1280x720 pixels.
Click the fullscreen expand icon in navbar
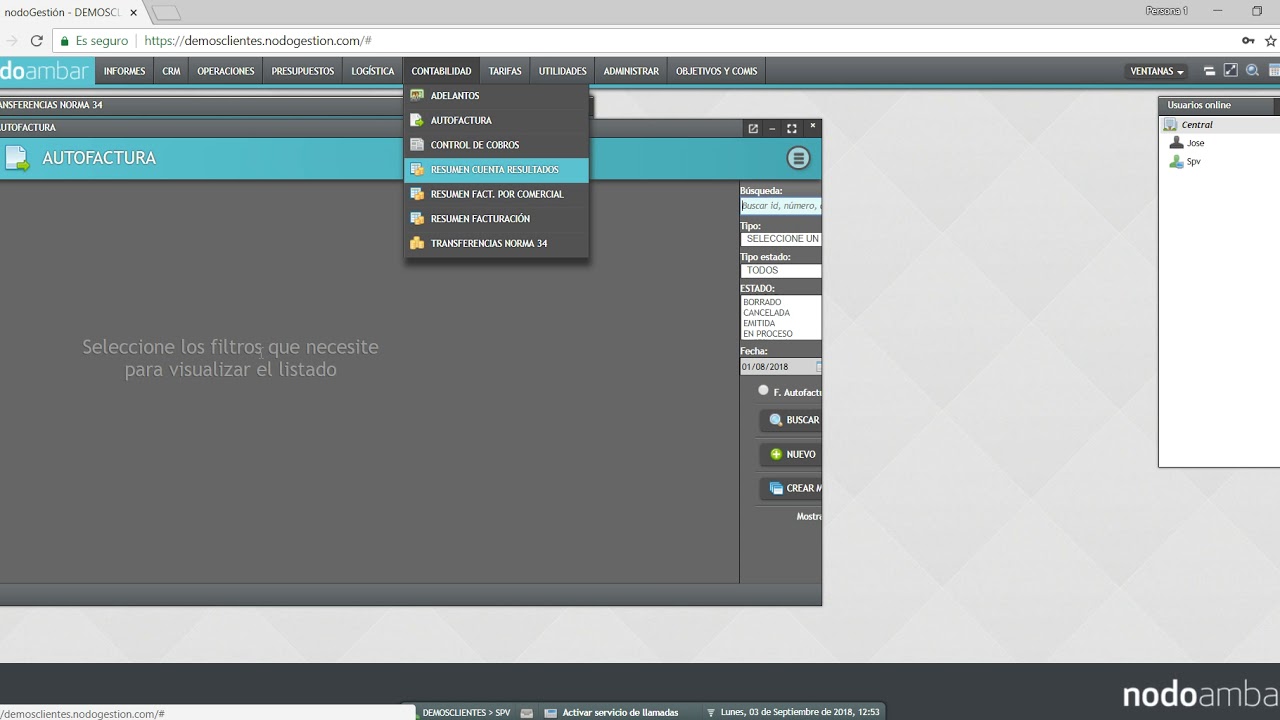click(1231, 71)
